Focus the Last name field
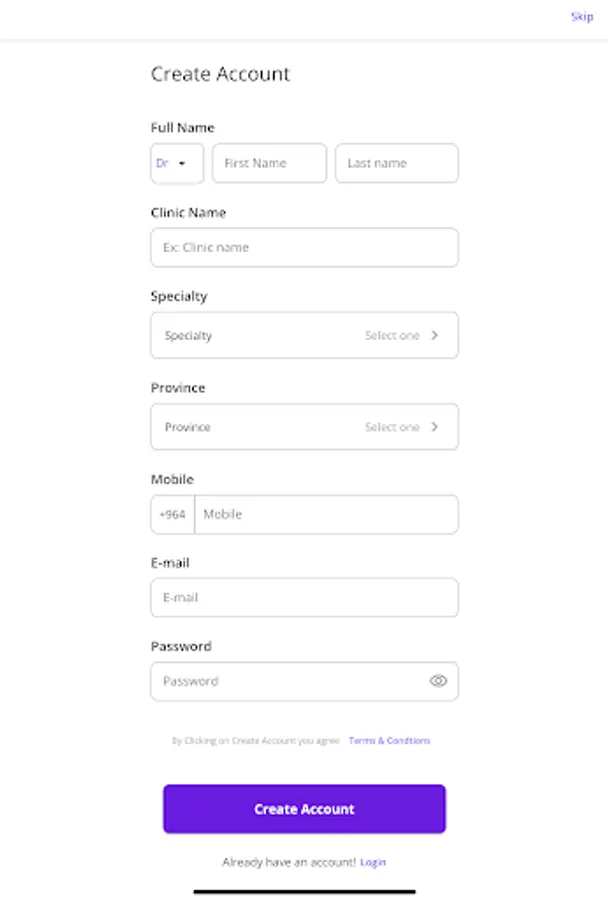The image size is (608, 900). pyautogui.click(x=396, y=163)
